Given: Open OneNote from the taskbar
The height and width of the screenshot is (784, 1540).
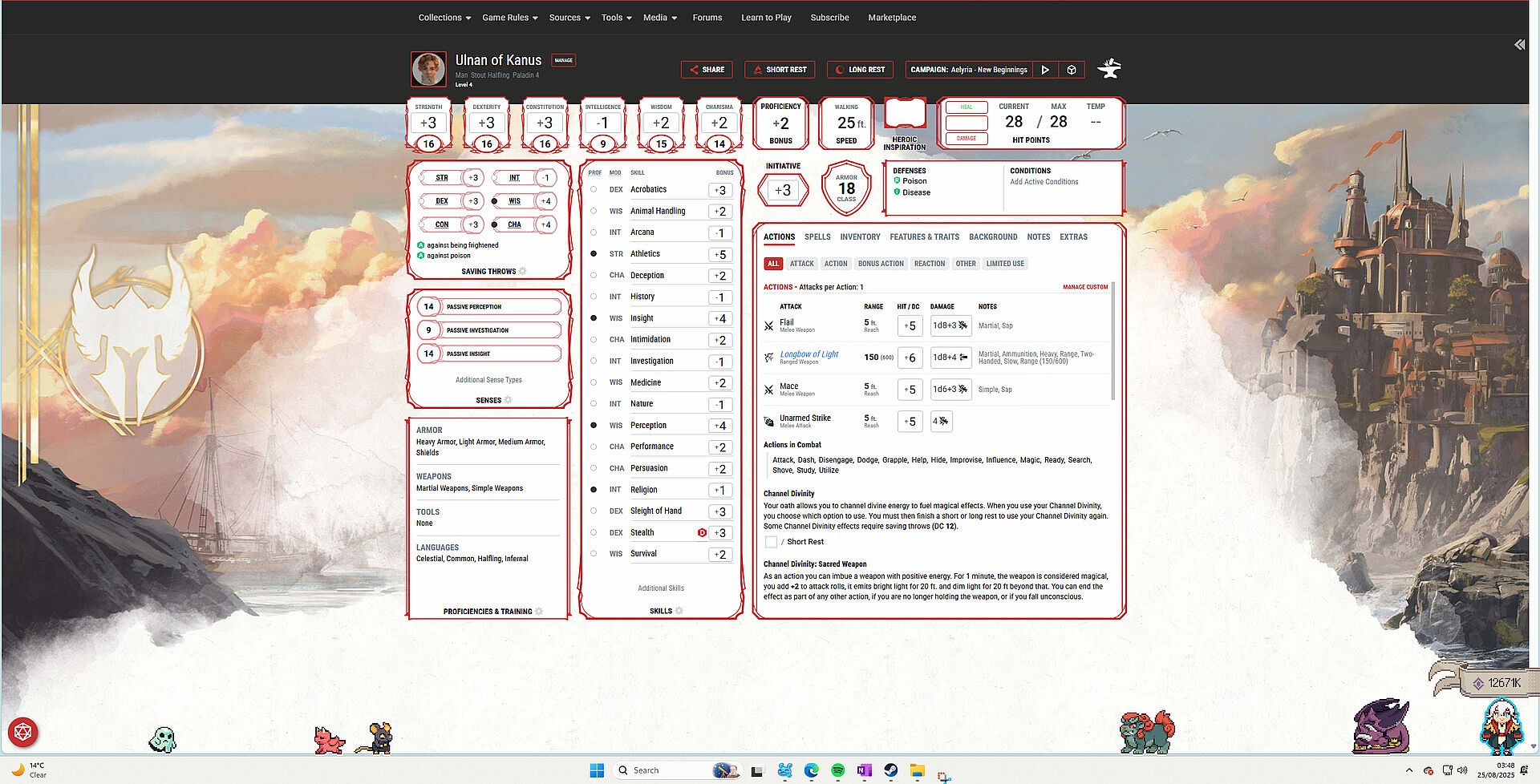Looking at the screenshot, I should [x=864, y=770].
